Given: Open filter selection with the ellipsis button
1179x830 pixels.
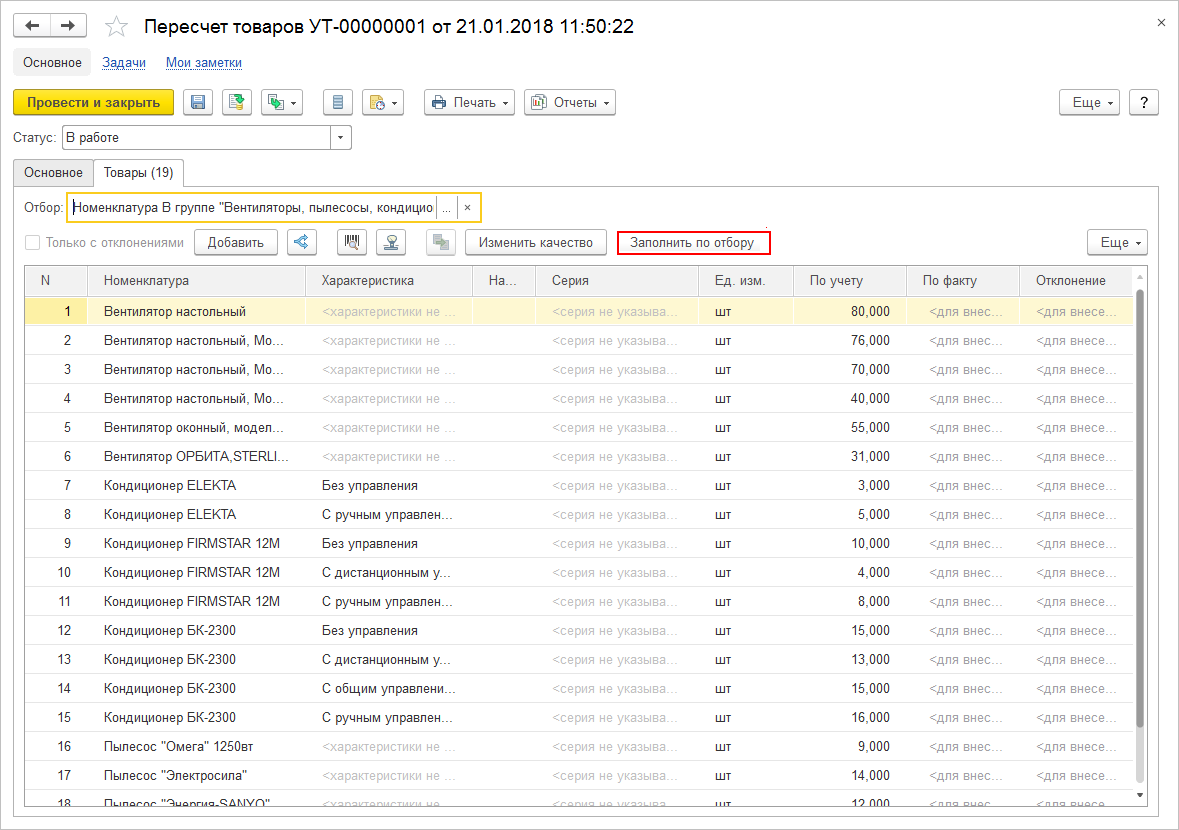Looking at the screenshot, I should tap(447, 208).
